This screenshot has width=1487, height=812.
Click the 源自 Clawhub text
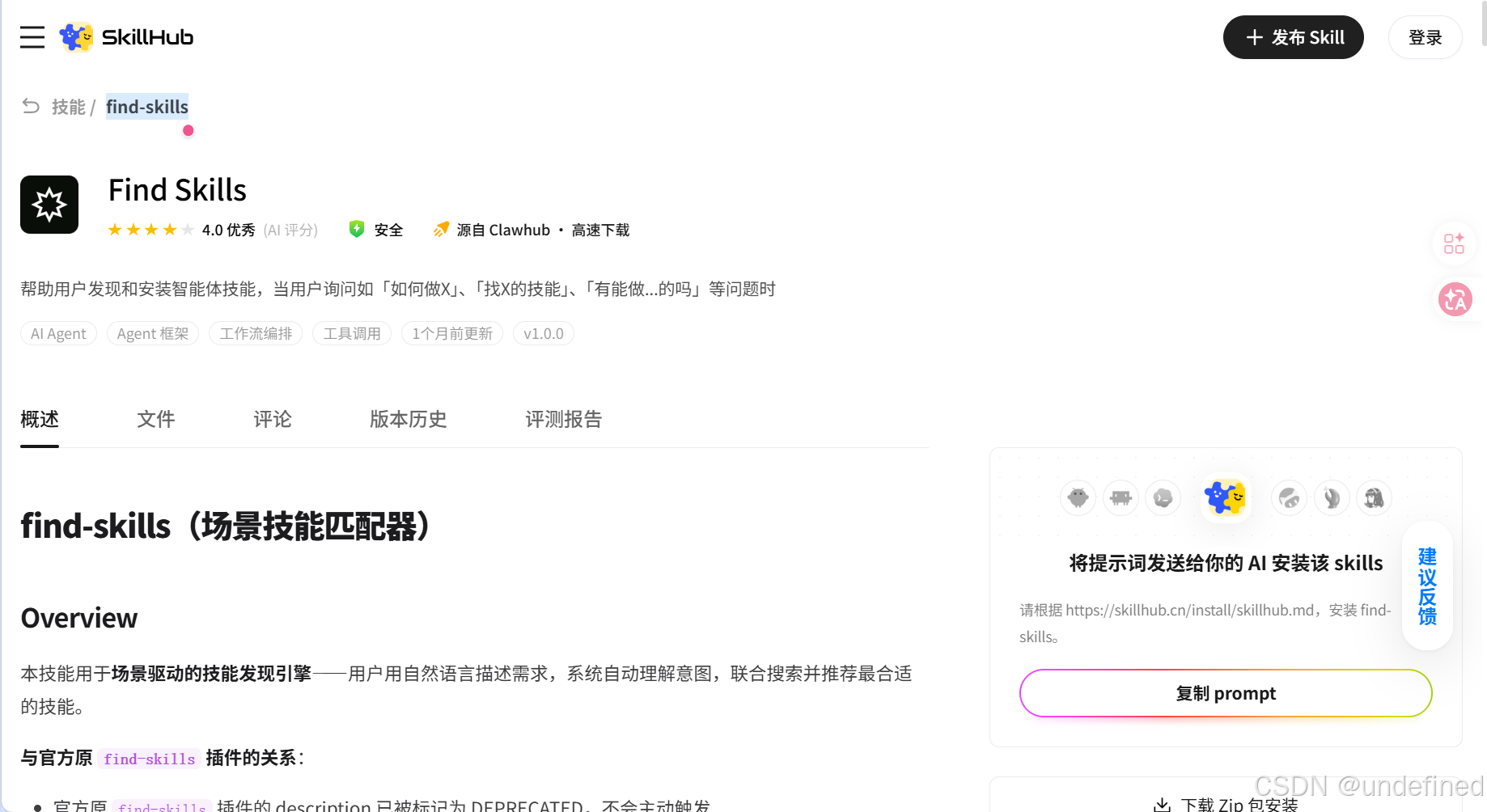pos(503,230)
